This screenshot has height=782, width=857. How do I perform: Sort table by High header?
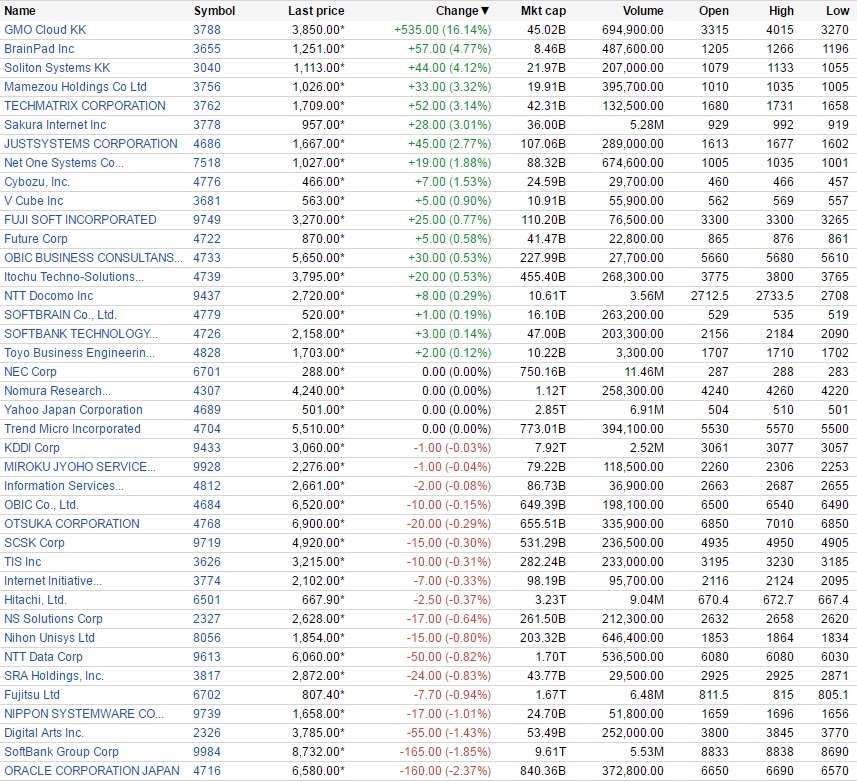point(781,11)
